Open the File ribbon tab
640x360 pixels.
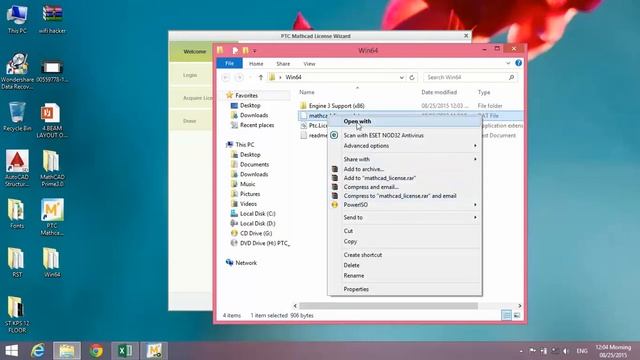point(229,63)
